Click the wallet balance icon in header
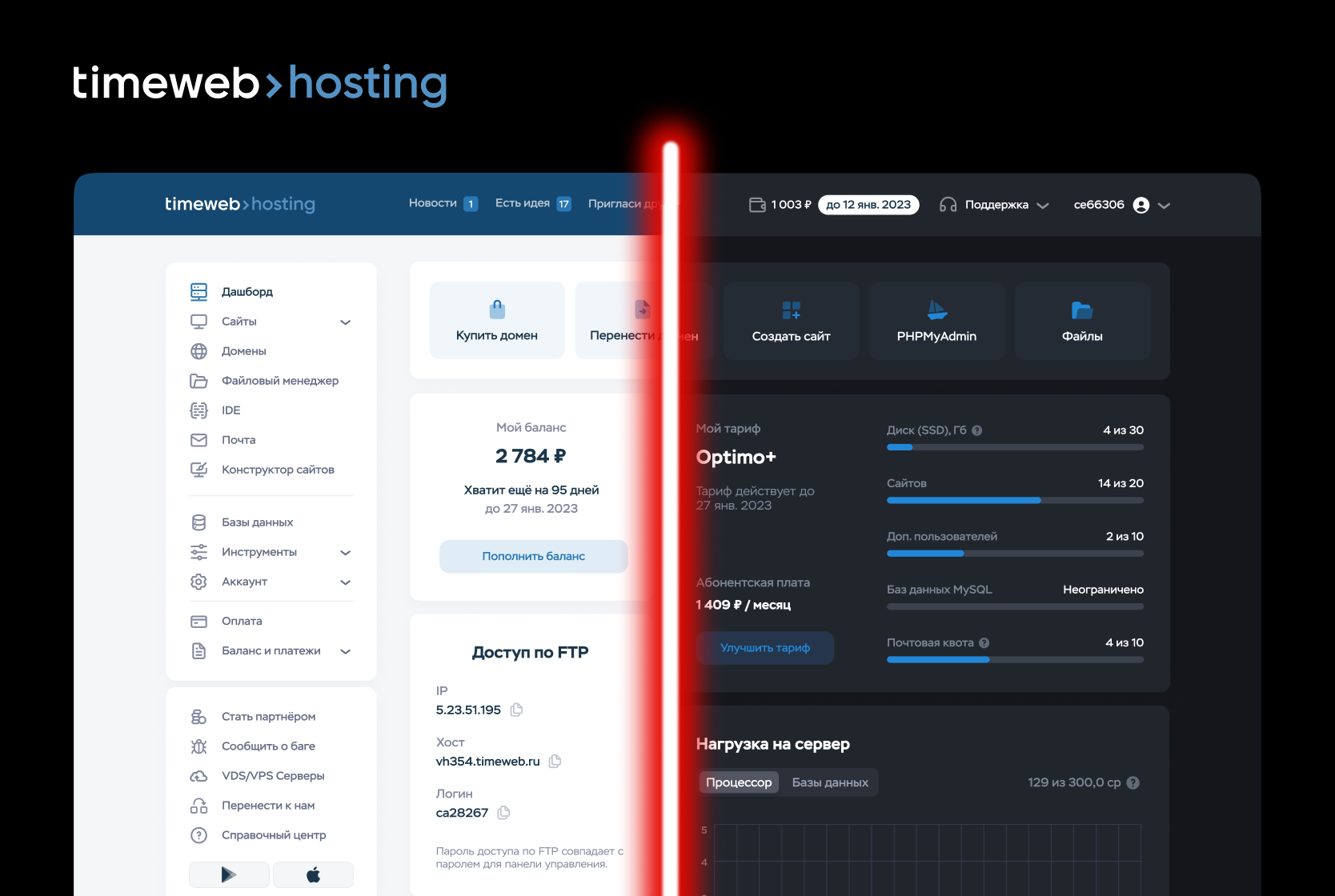Viewport: 1335px width, 896px height. click(x=757, y=205)
